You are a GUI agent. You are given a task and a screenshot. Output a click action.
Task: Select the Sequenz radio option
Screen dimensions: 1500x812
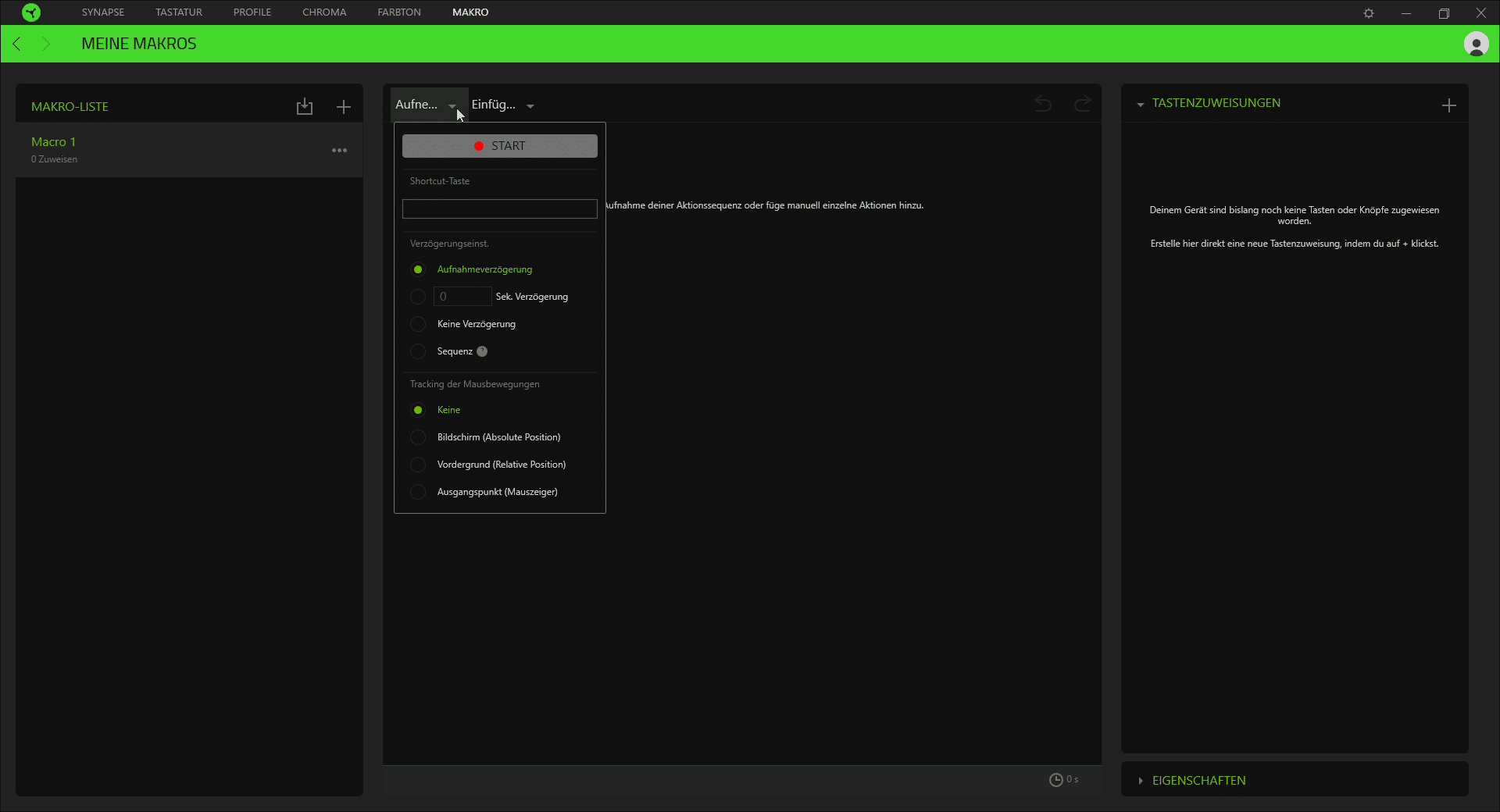click(x=418, y=351)
